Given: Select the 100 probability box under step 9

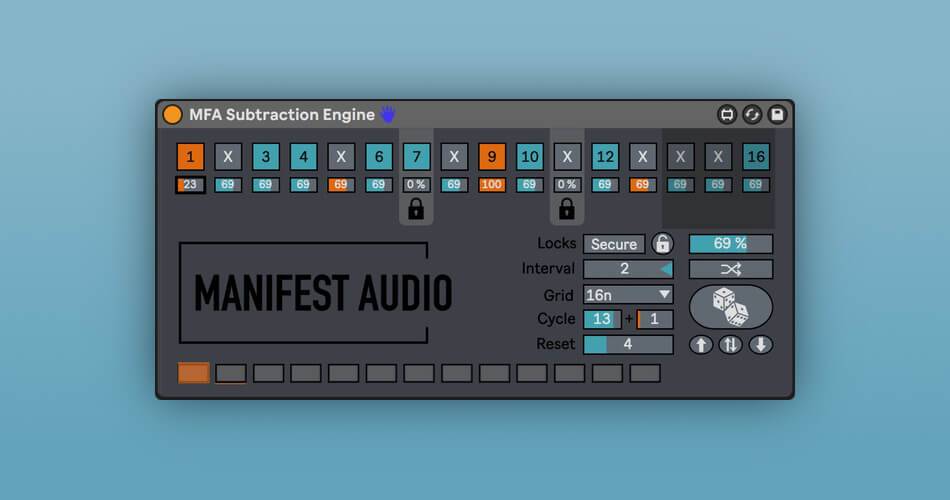Looking at the screenshot, I should tap(492, 185).
